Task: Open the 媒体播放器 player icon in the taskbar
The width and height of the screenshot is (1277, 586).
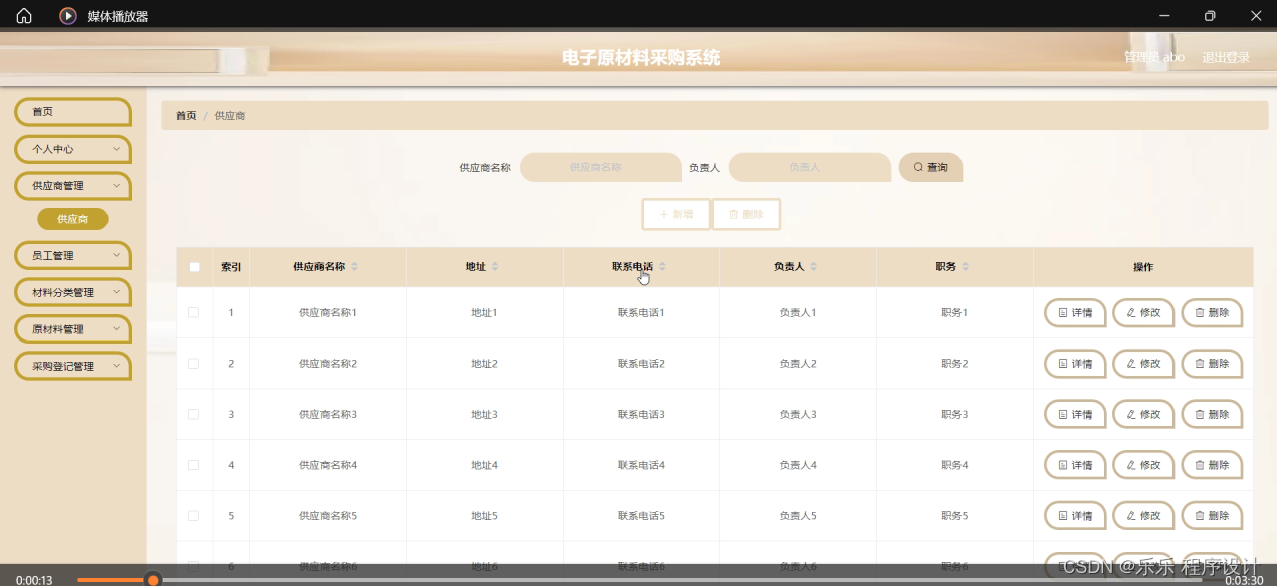Action: pos(67,15)
